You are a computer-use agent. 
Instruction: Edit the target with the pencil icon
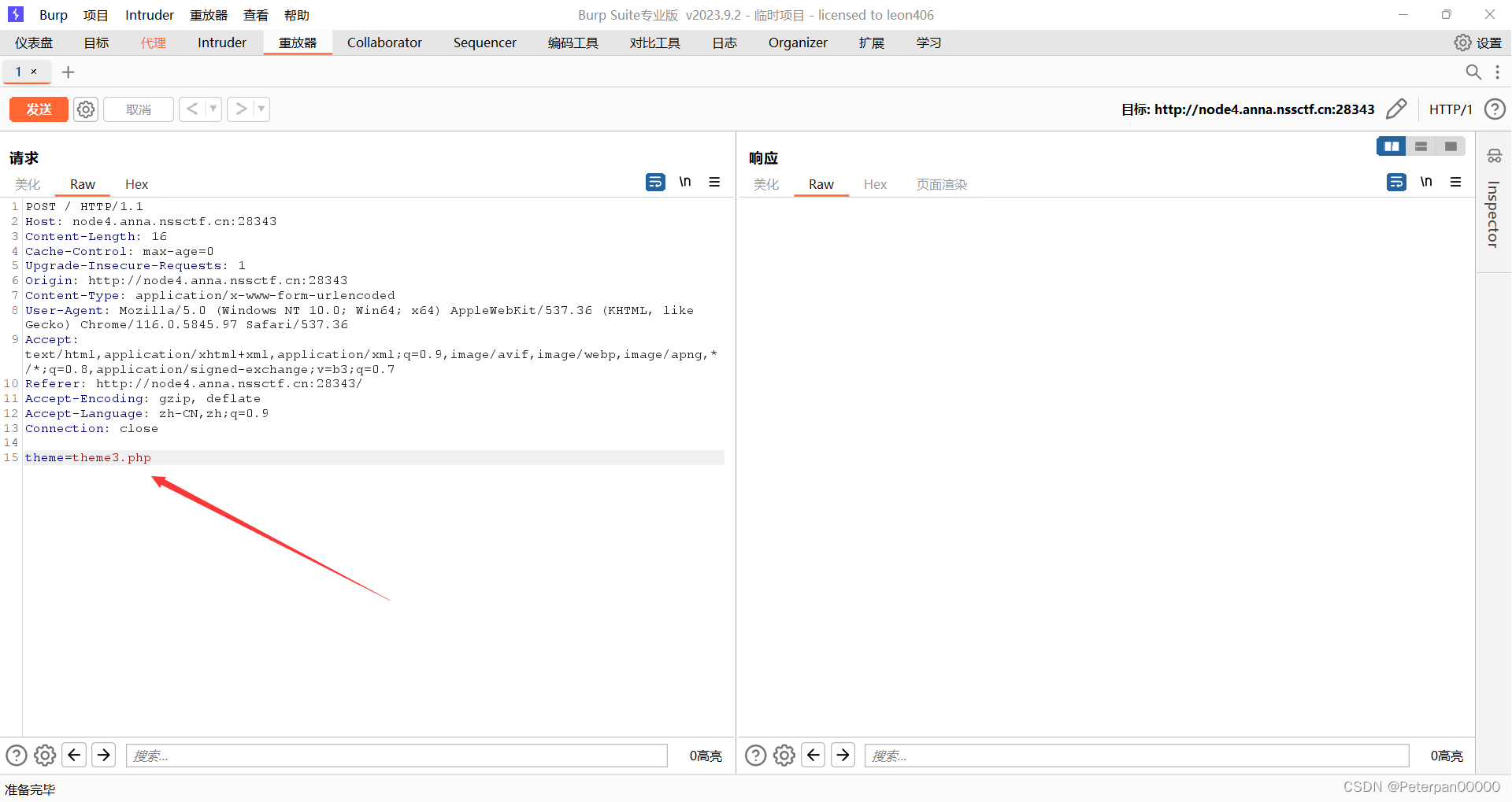click(x=1396, y=109)
